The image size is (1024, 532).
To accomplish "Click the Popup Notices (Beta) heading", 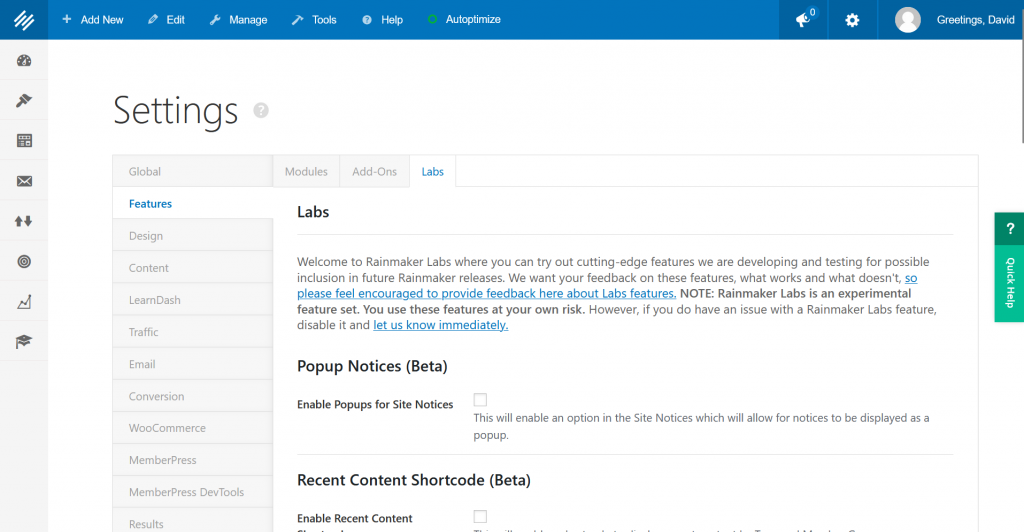I will point(372,366).
